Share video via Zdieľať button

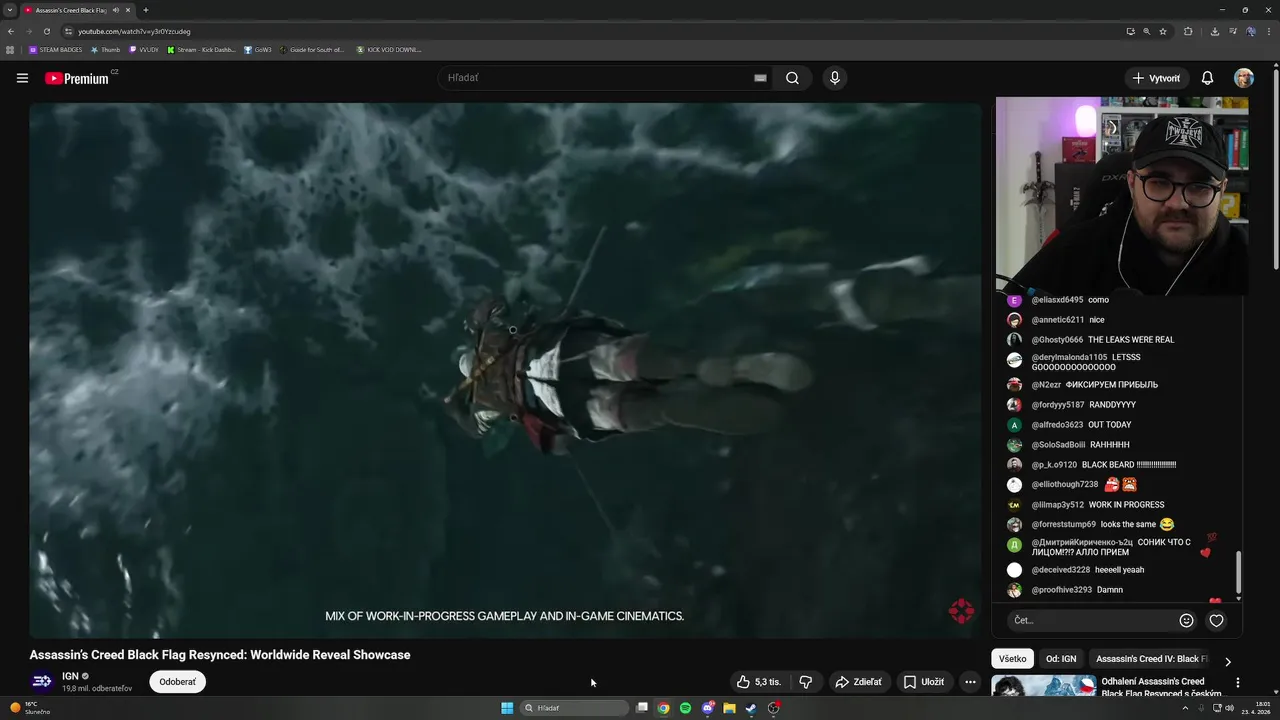(x=858, y=682)
